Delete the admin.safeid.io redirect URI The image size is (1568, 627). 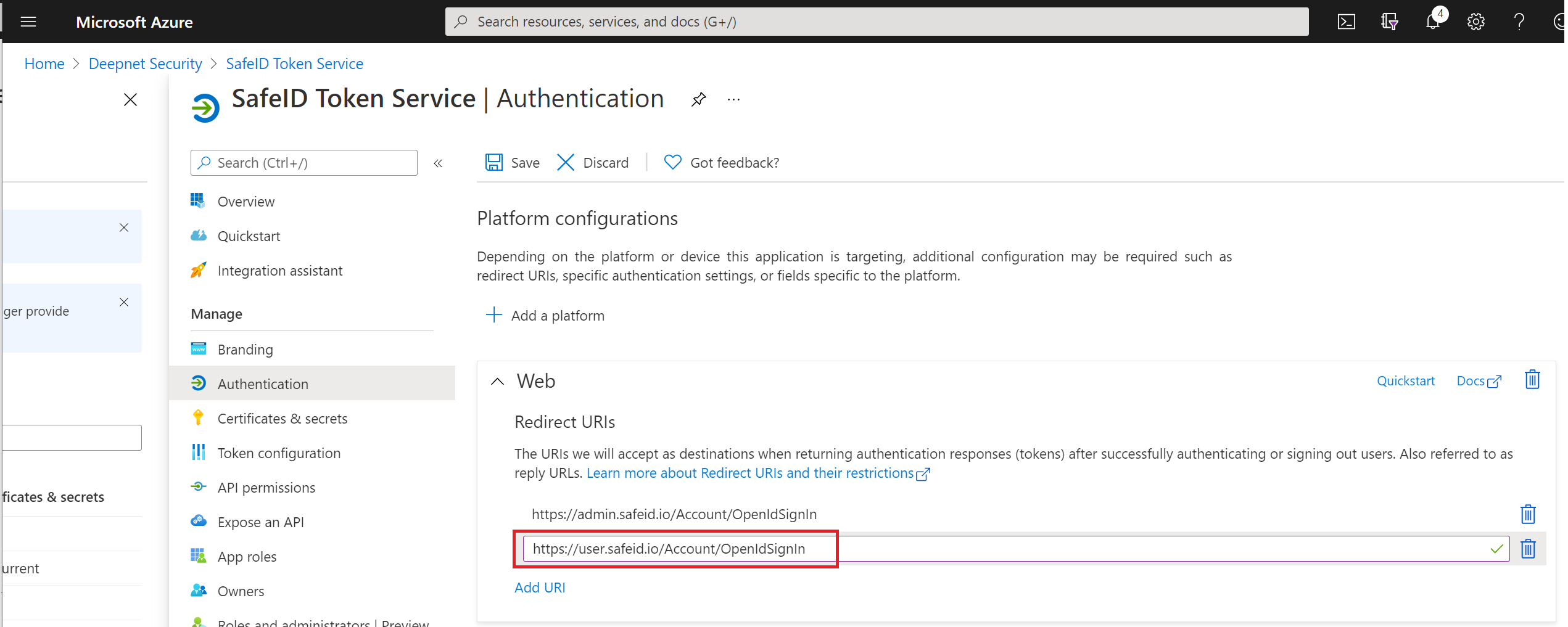pos(1527,514)
